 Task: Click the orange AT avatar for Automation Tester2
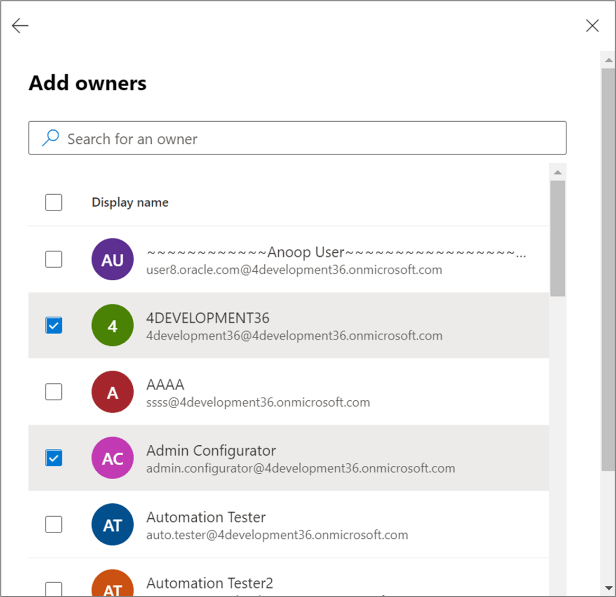coord(112,583)
